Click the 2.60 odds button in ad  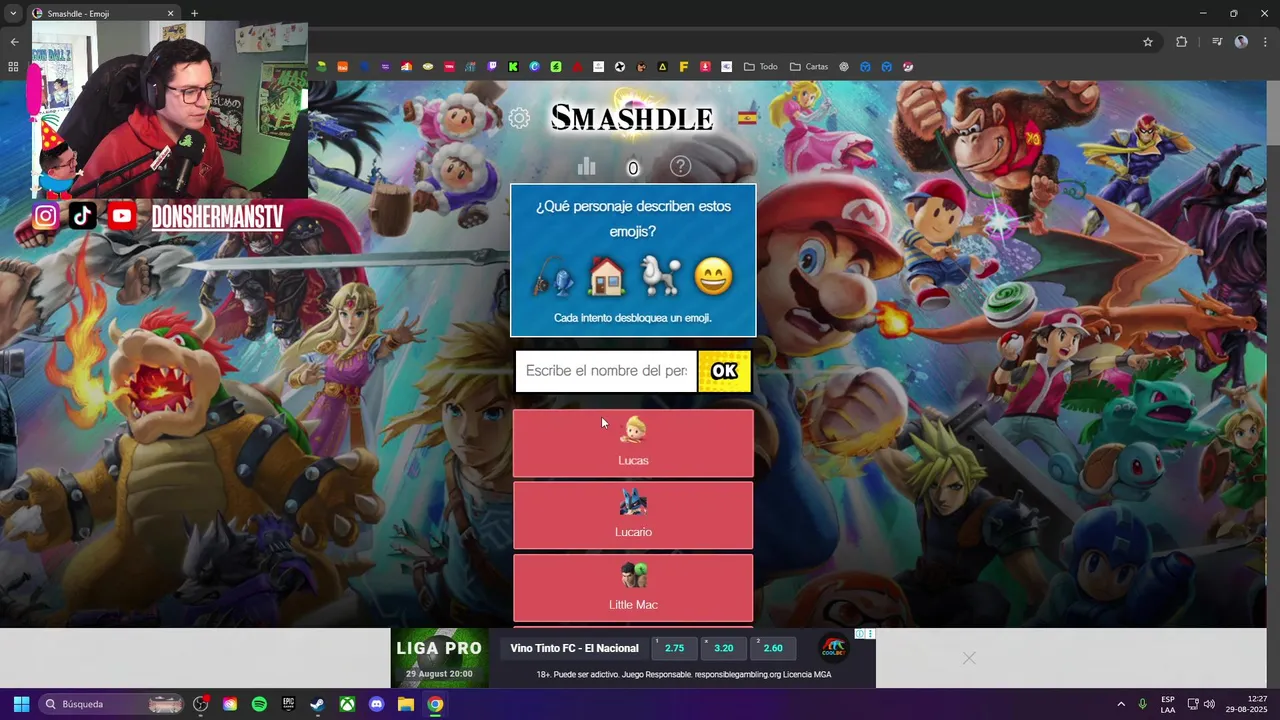(x=773, y=648)
